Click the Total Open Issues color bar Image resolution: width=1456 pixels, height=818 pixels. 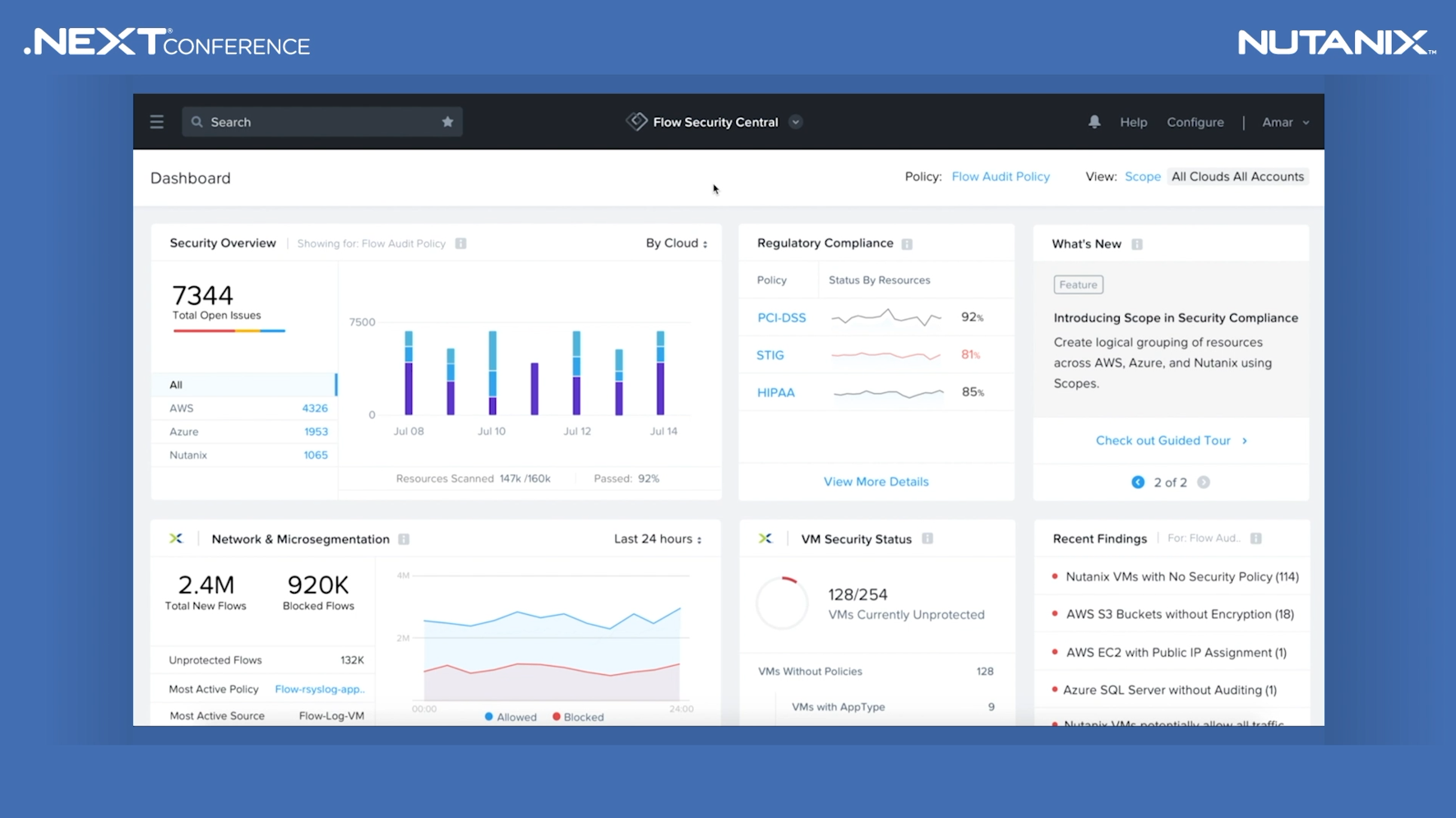coord(229,330)
